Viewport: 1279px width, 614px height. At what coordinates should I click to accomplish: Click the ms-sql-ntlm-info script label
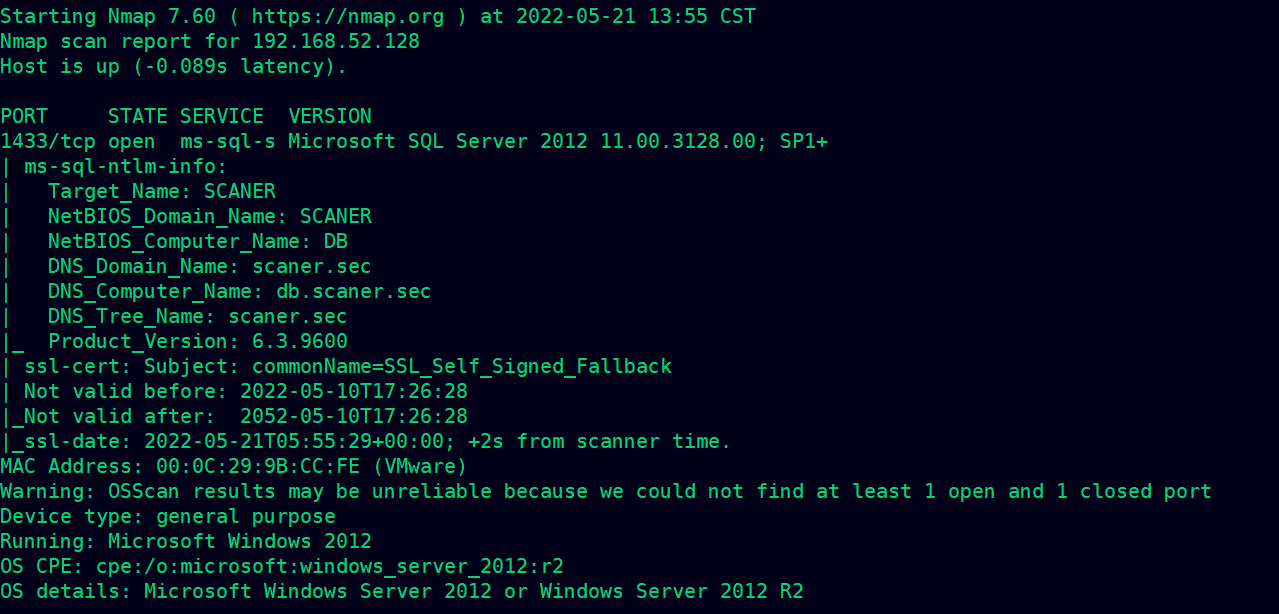pyautogui.click(x=126, y=166)
